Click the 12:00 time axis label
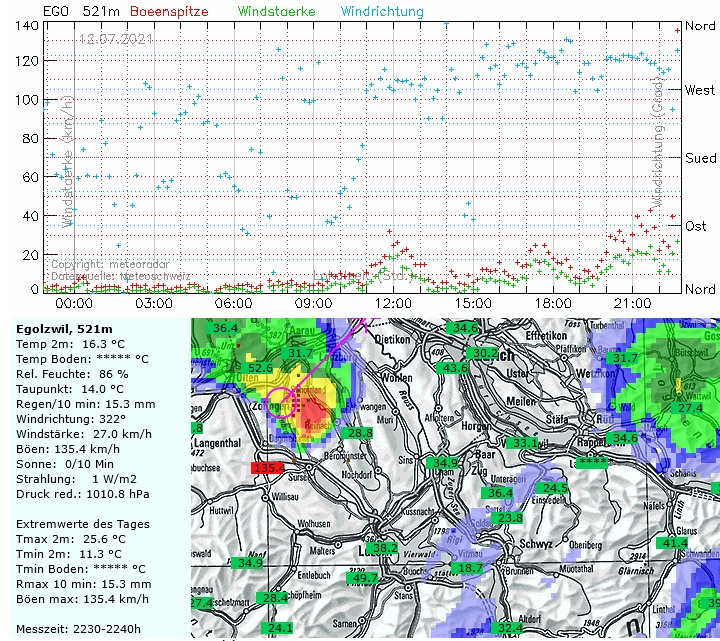 pyautogui.click(x=393, y=303)
